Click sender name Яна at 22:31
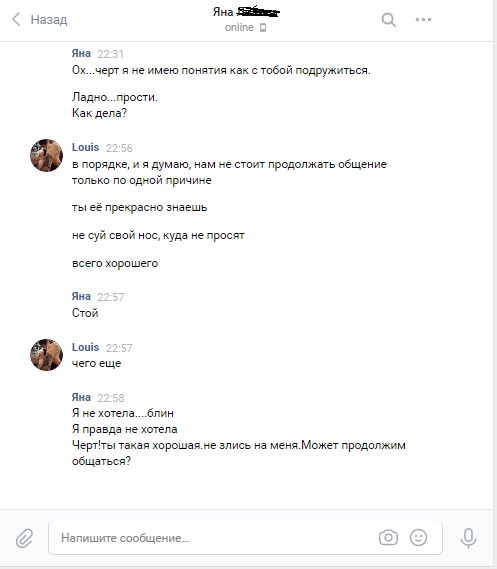The height and width of the screenshot is (569, 497). click(x=81, y=53)
